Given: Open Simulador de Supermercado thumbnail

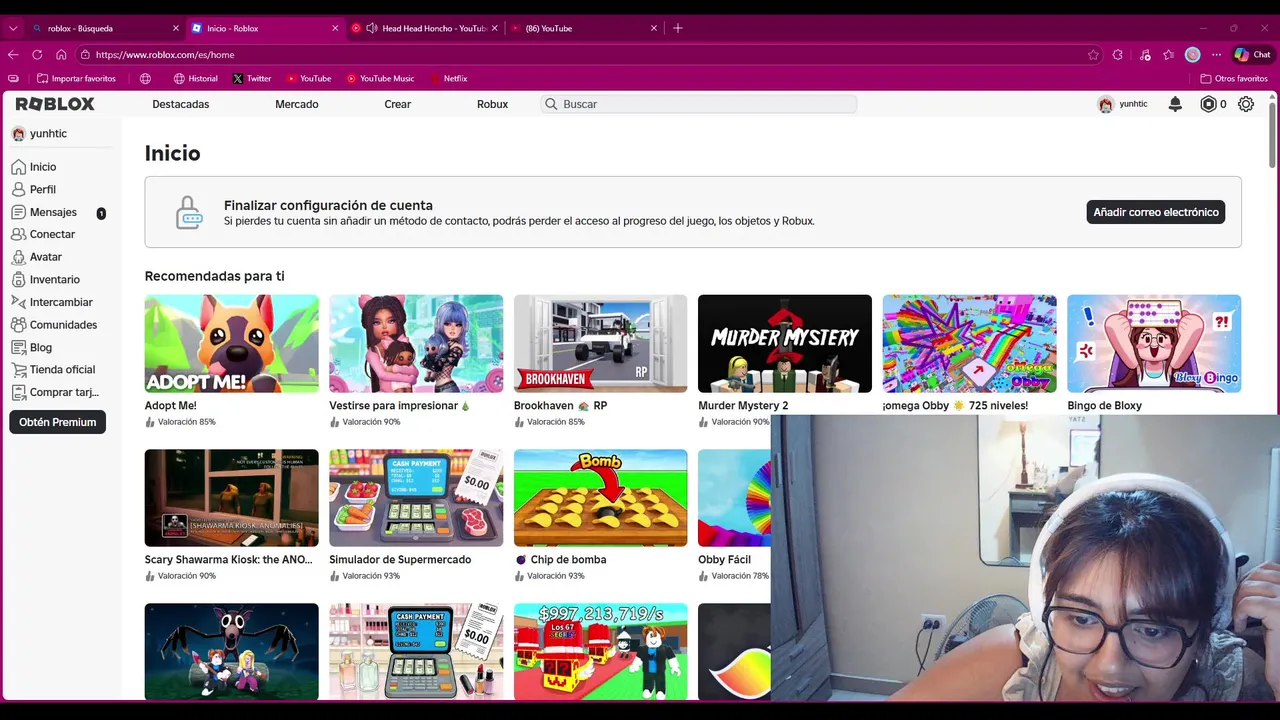Looking at the screenshot, I should [416, 497].
